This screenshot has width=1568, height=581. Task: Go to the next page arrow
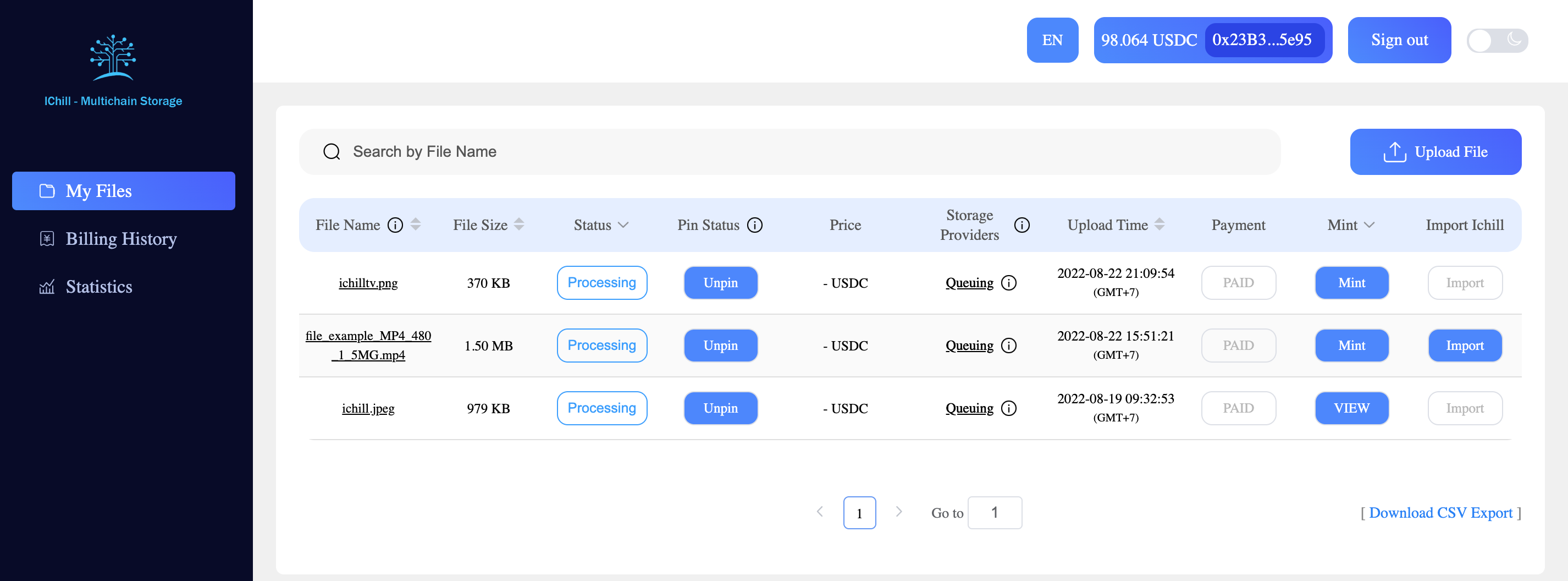coord(898,512)
